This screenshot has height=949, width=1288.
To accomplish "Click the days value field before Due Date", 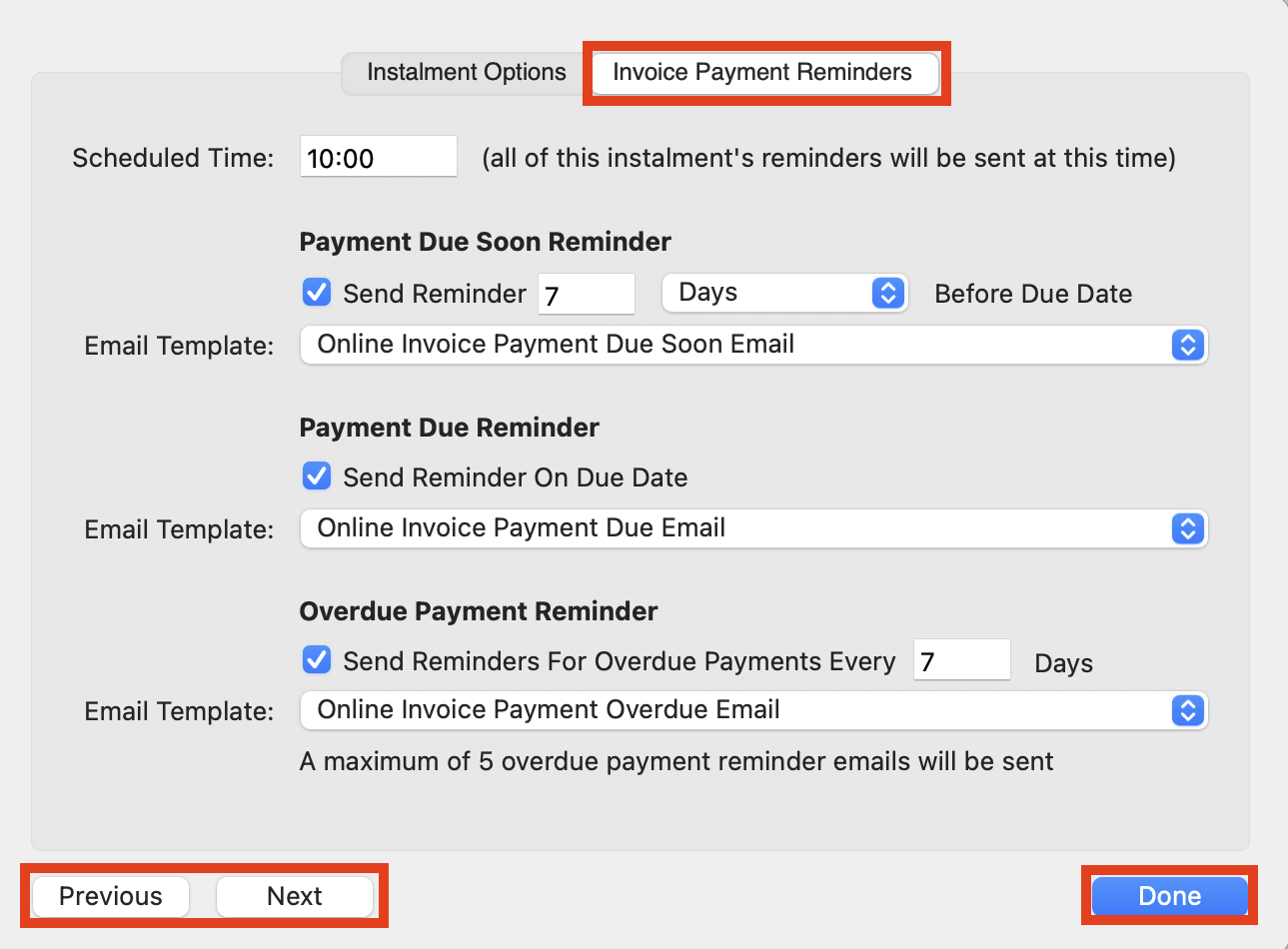I will (586, 293).
